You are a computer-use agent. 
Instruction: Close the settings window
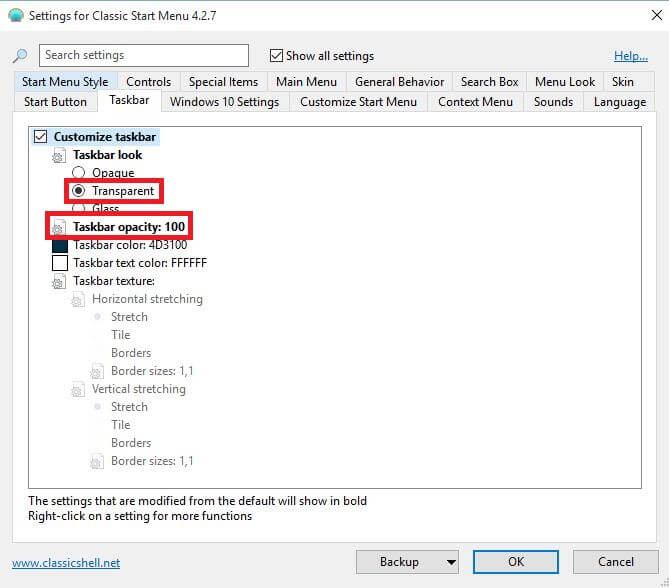click(657, 15)
